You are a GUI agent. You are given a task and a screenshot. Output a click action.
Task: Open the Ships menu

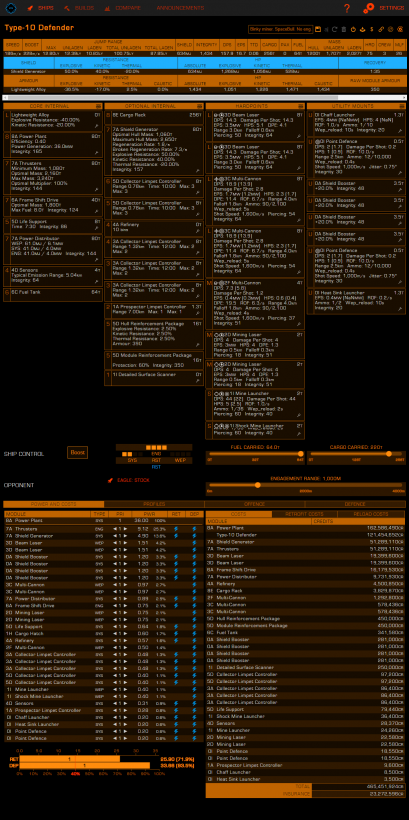41,8
